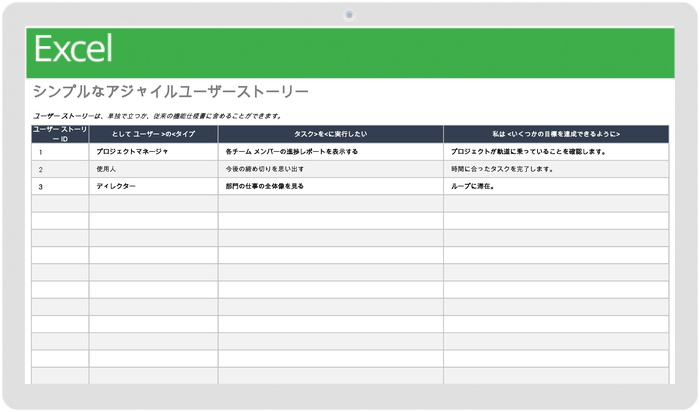Select the 私は <いくつかの目標を達成できるように> header cell

tap(556, 134)
